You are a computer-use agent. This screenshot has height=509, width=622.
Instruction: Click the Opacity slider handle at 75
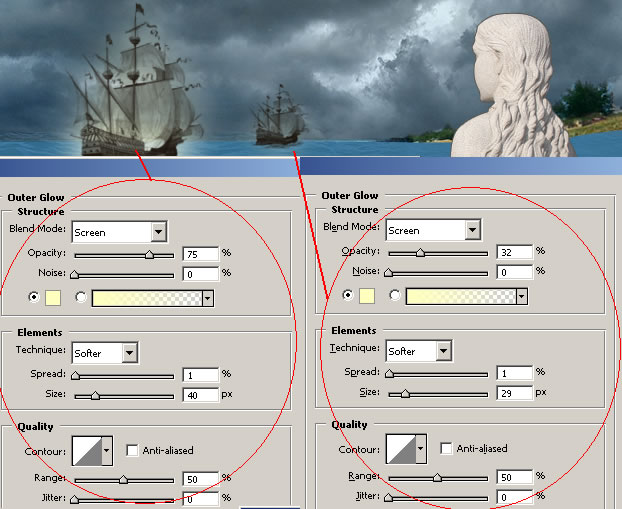pos(149,254)
